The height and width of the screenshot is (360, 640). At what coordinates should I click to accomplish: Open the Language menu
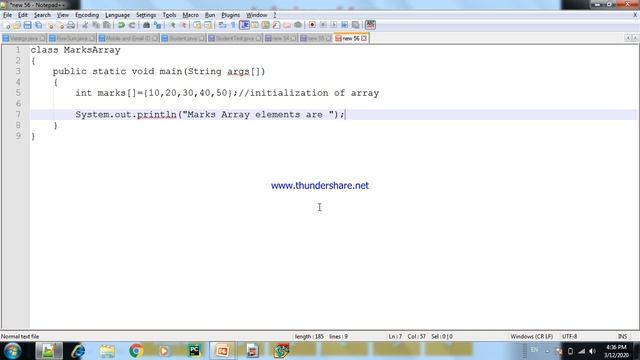tap(117, 15)
